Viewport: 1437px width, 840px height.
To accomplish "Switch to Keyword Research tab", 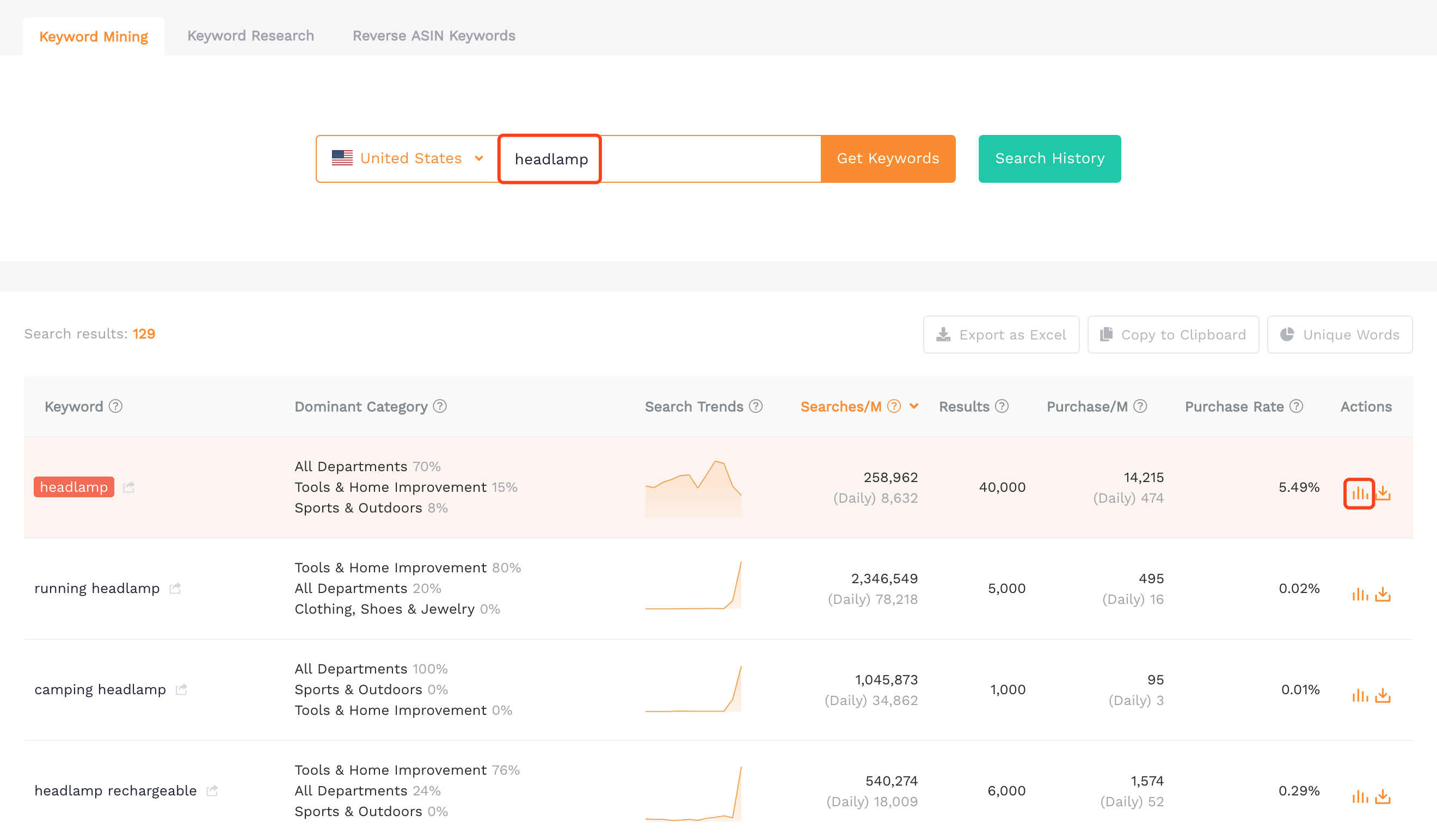I will tap(251, 36).
